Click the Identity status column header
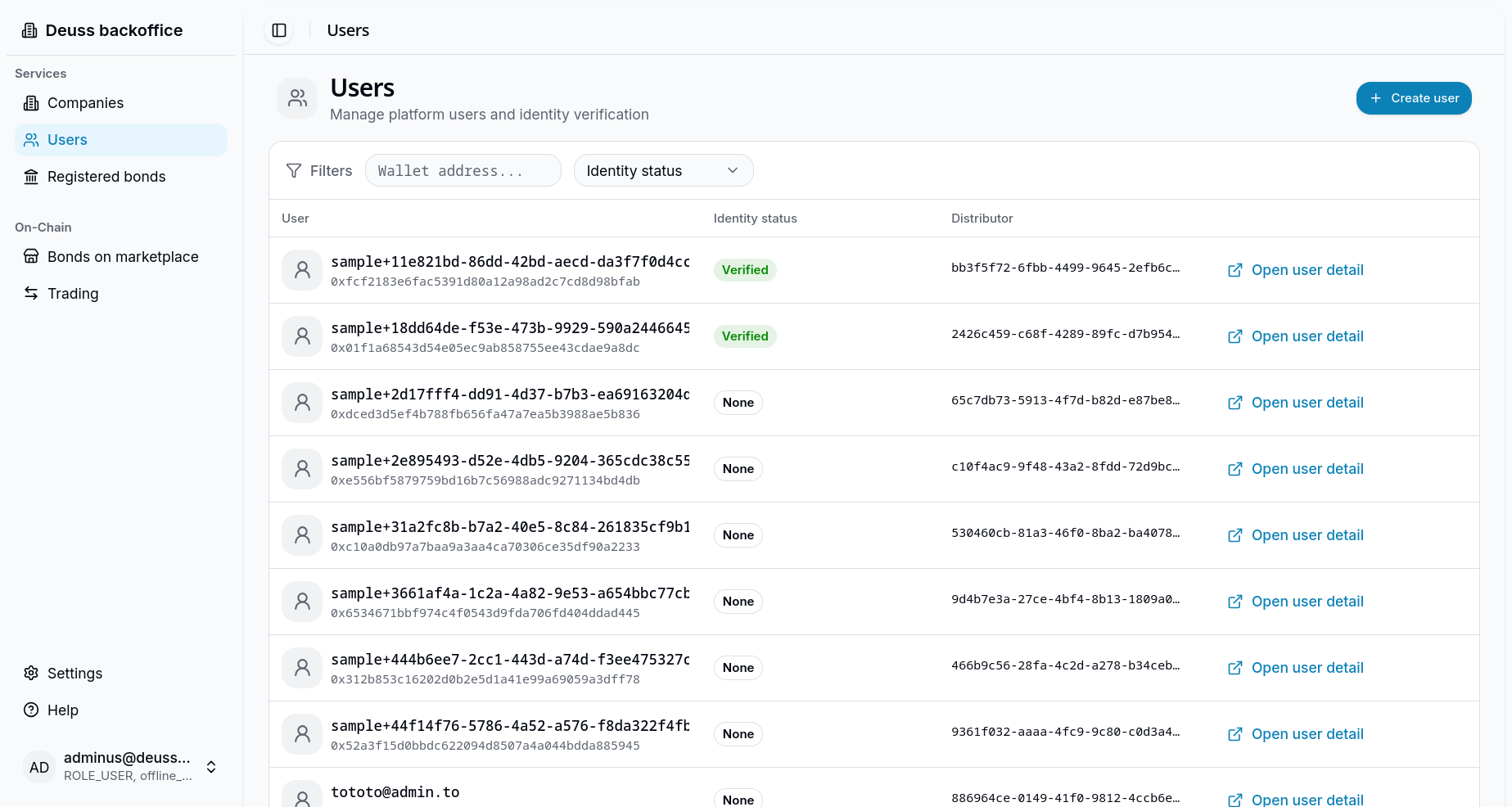1512x807 pixels. [x=755, y=219]
